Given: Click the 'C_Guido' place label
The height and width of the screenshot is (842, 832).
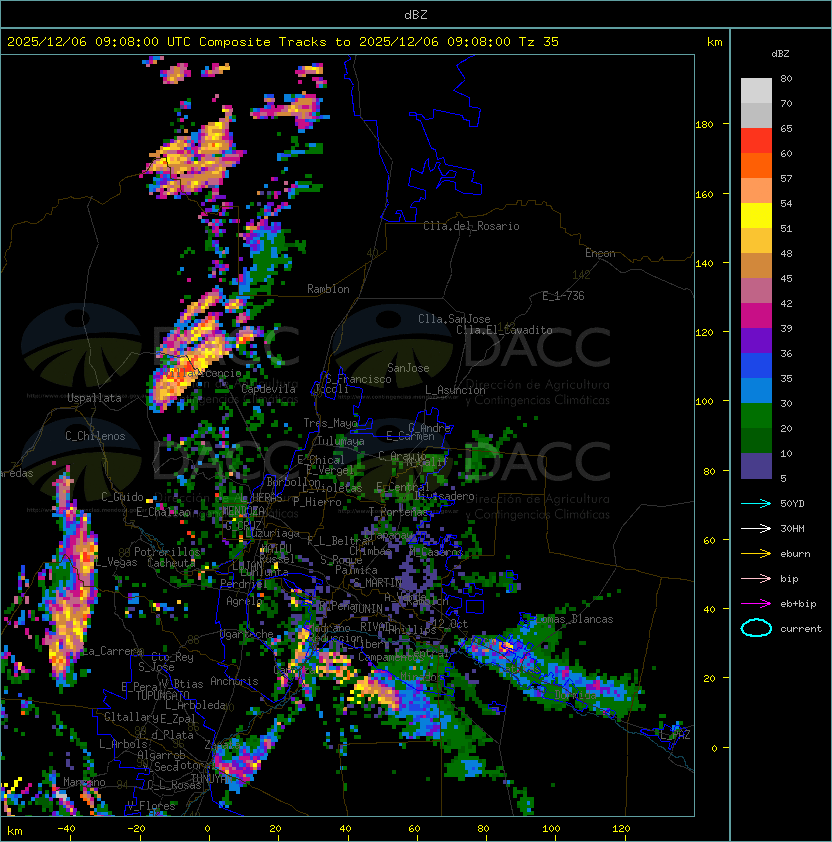Looking at the screenshot, I should coord(122,497).
